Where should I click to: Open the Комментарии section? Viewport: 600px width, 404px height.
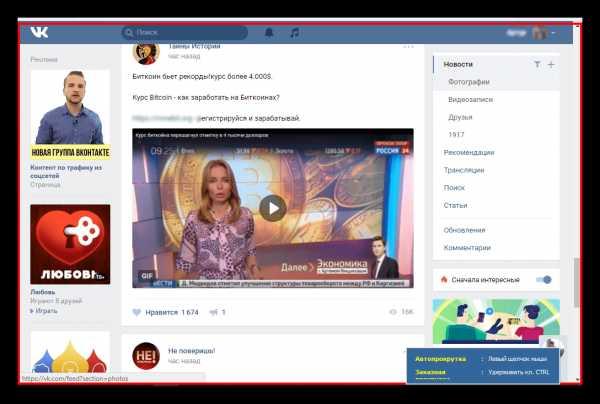click(x=467, y=248)
